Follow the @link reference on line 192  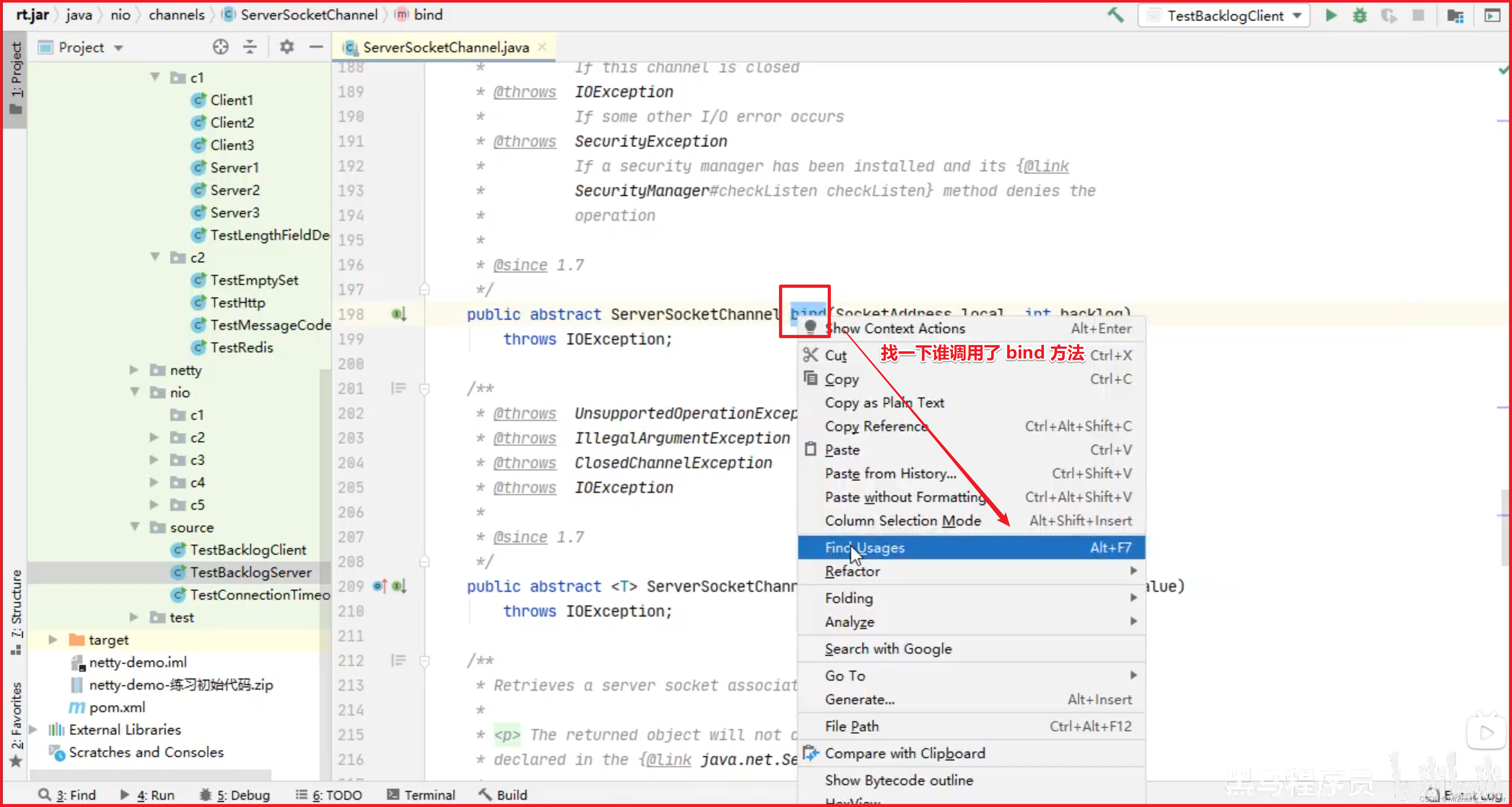point(1047,166)
